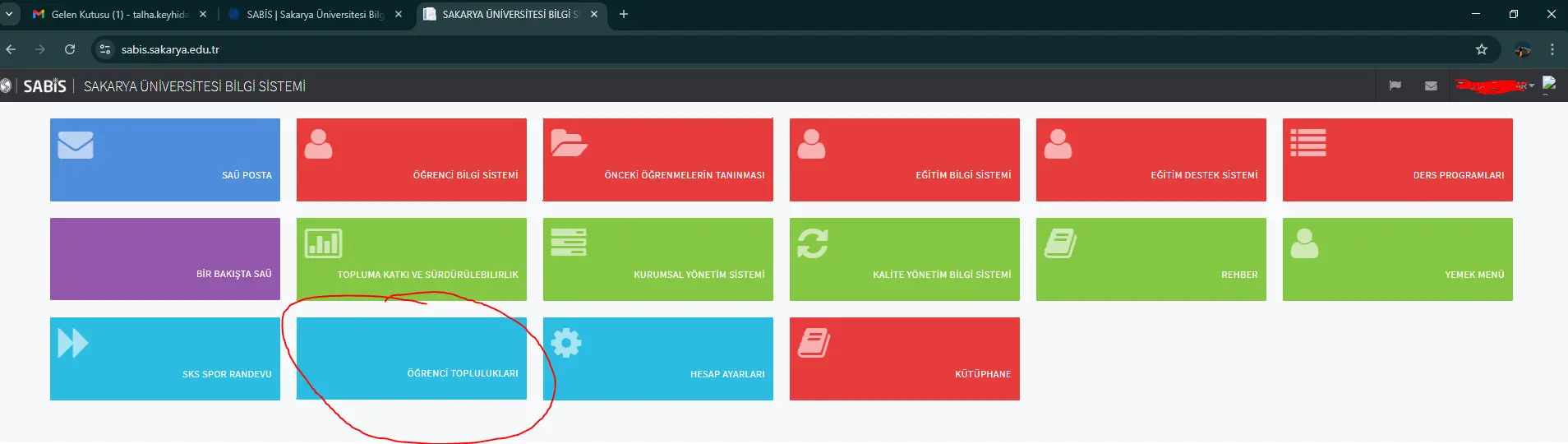The height and width of the screenshot is (444, 1568).
Task: Click the SABİS logo in the header
Action: click(44, 86)
